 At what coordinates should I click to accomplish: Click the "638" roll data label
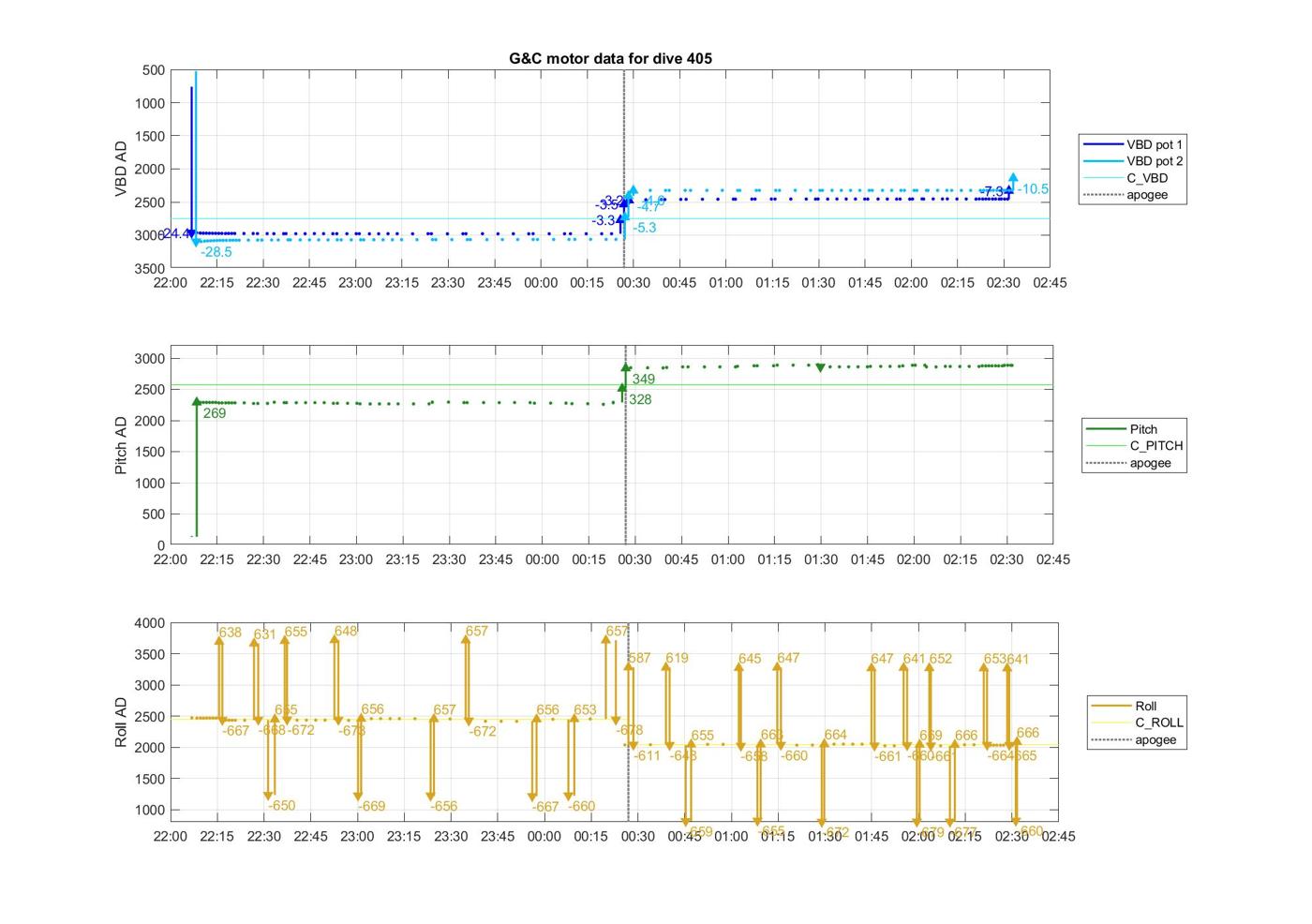pyautogui.click(x=231, y=633)
